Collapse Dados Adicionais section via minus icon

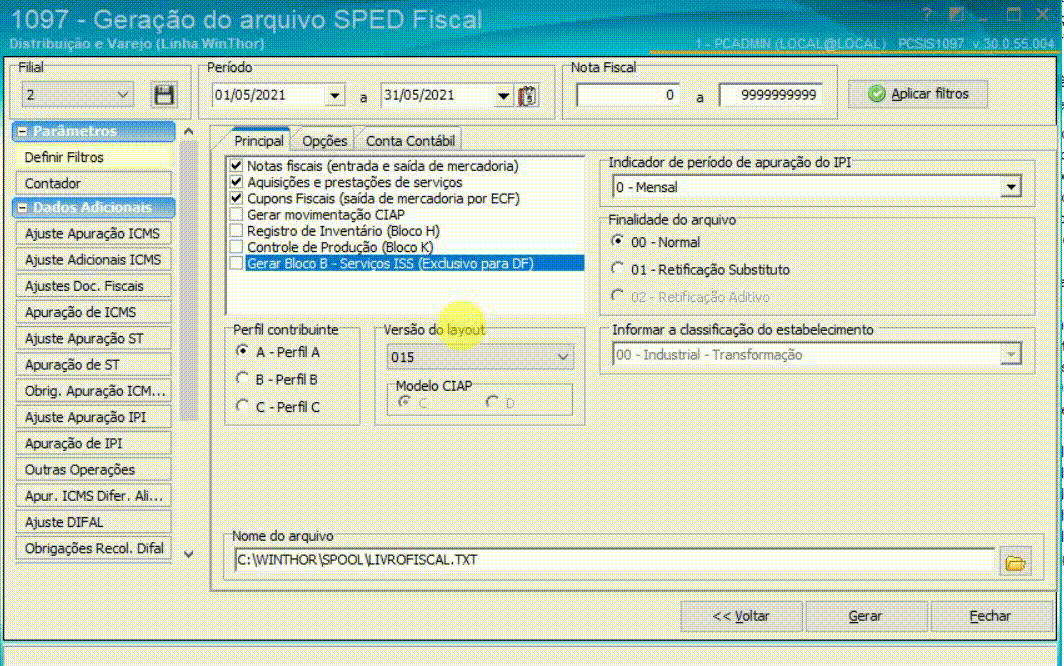23,208
